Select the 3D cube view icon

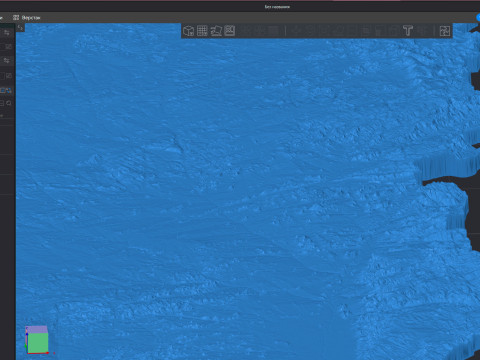pos(189,31)
